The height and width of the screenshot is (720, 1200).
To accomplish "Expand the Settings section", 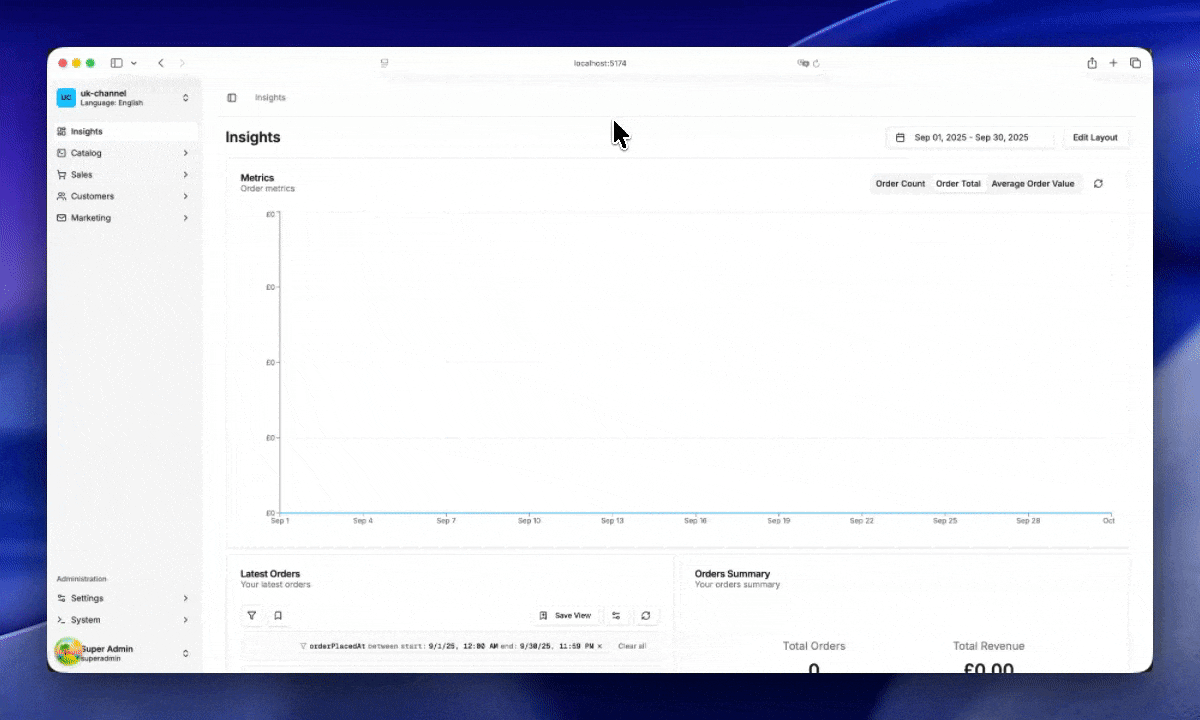I will click(123, 598).
